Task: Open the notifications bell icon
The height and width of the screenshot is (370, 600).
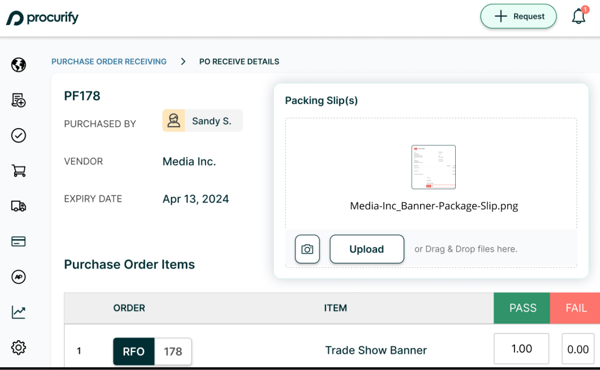Action: 579,16
